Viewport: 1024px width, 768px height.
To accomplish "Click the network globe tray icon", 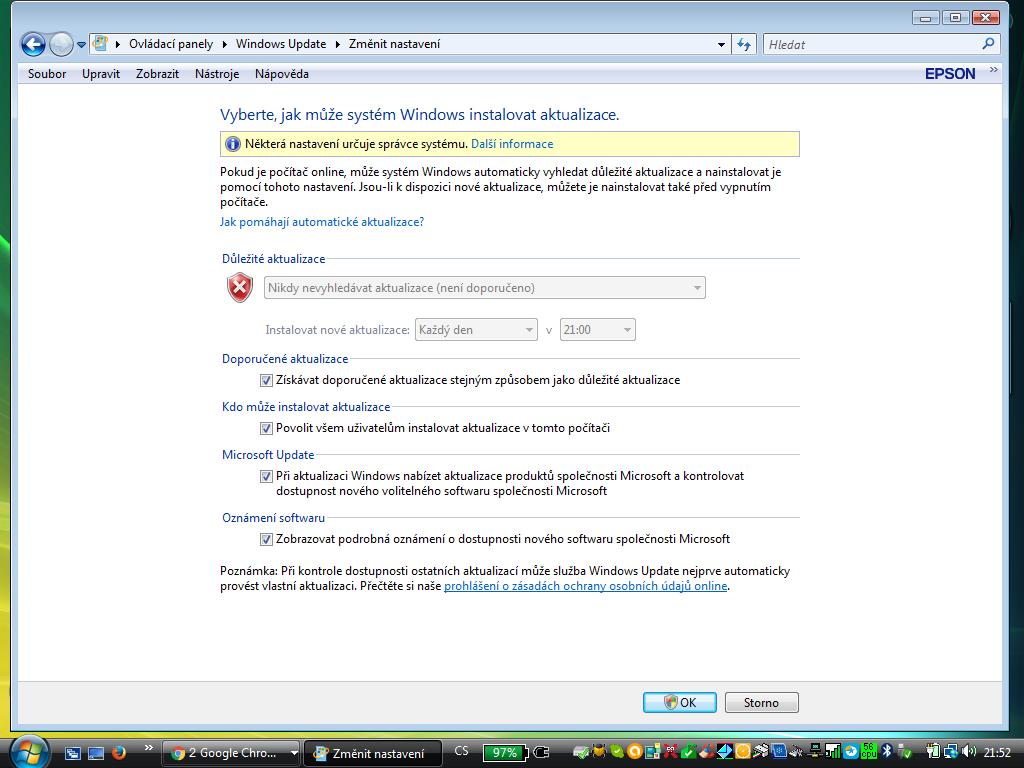I will click(x=950, y=752).
